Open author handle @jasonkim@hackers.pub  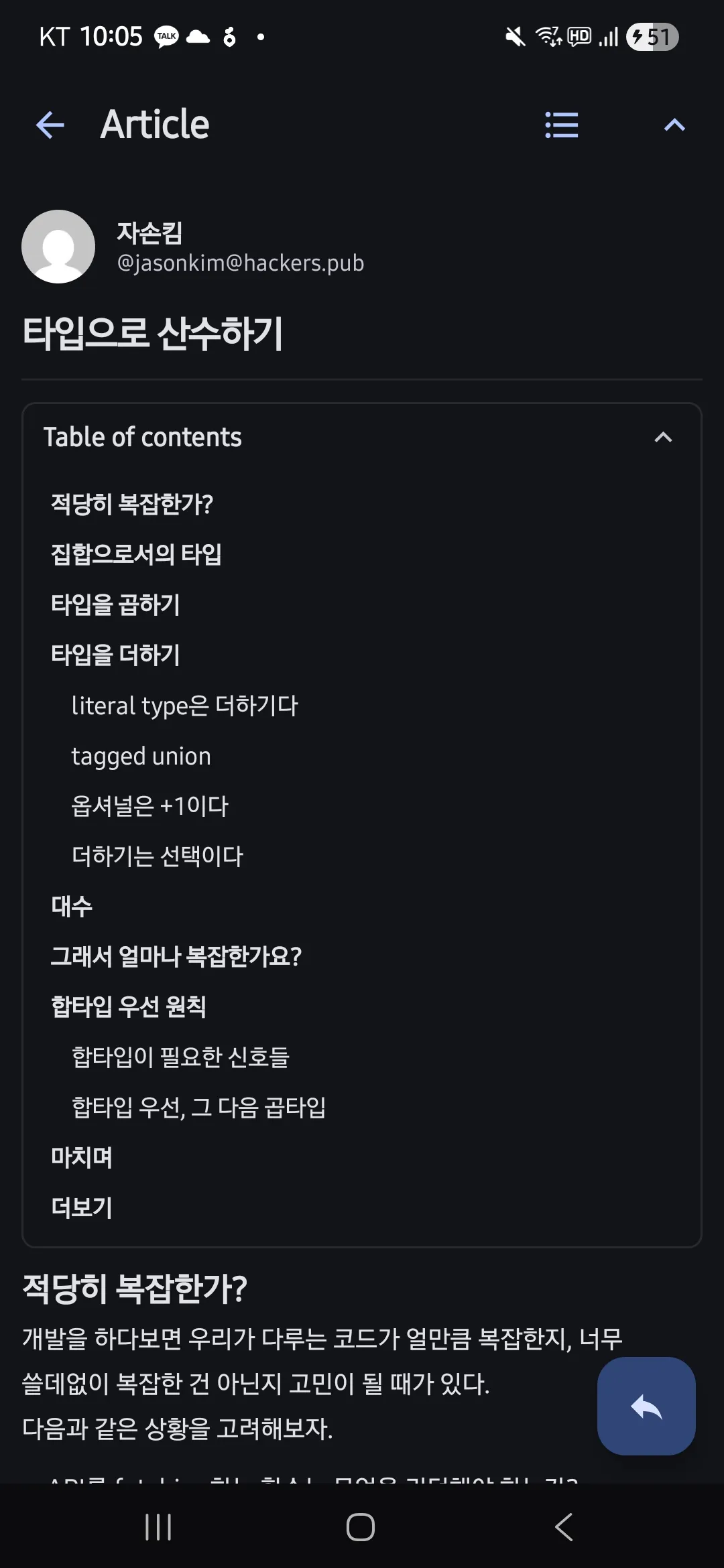[240, 263]
